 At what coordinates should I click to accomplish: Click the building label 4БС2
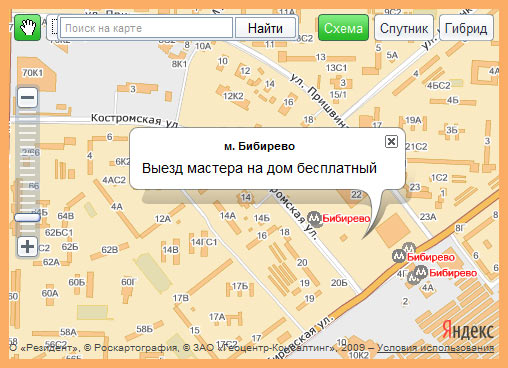439,86
